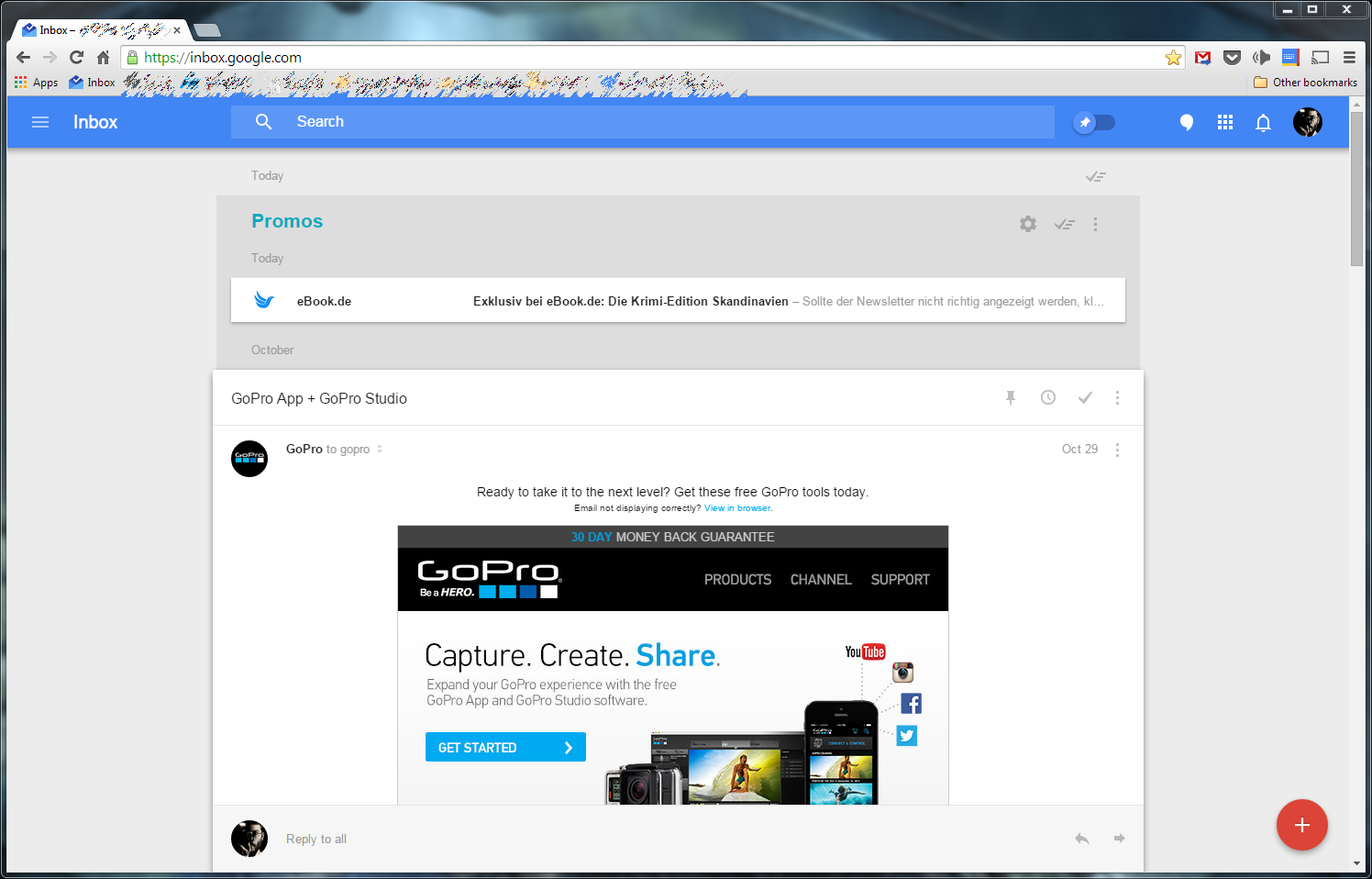1372x879 pixels.
Task: Mark GoPro conversation done with checkmark
Action: 1085,397
